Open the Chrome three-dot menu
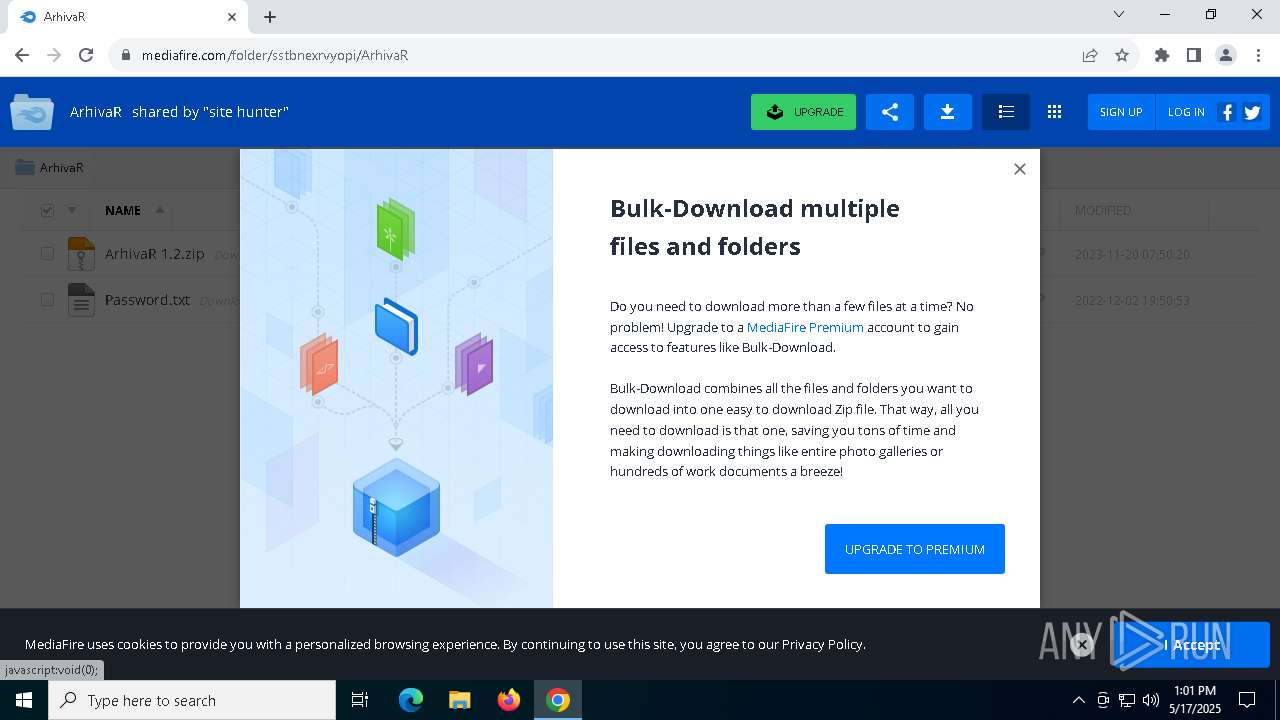Viewport: 1280px width, 720px height. [1258, 55]
